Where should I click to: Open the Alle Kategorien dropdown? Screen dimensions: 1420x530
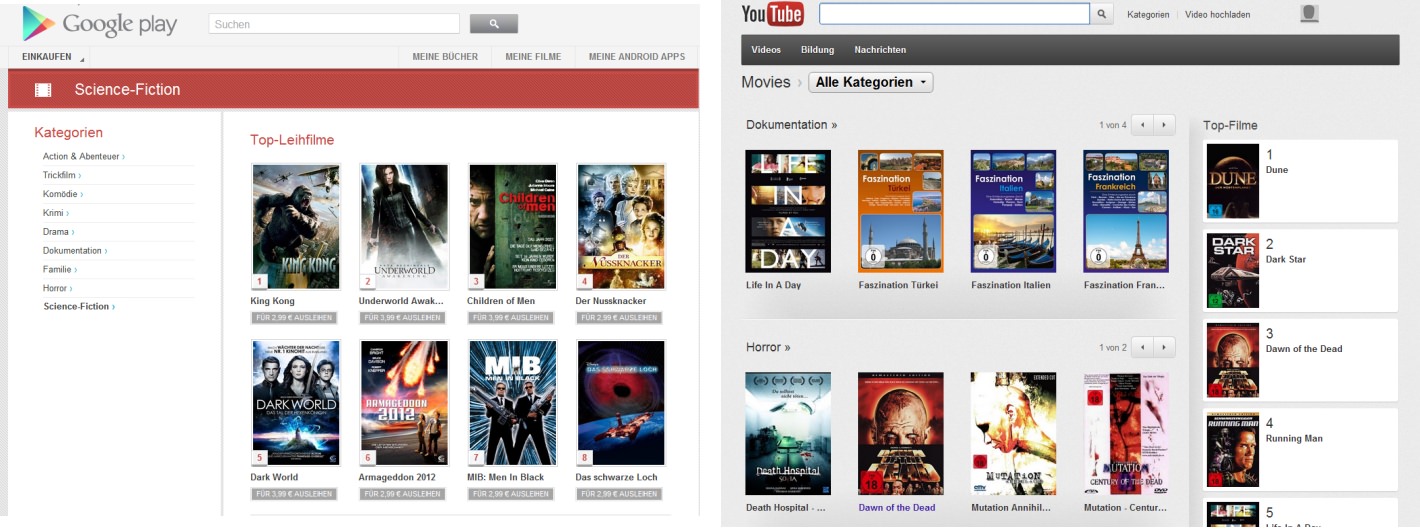pos(870,82)
